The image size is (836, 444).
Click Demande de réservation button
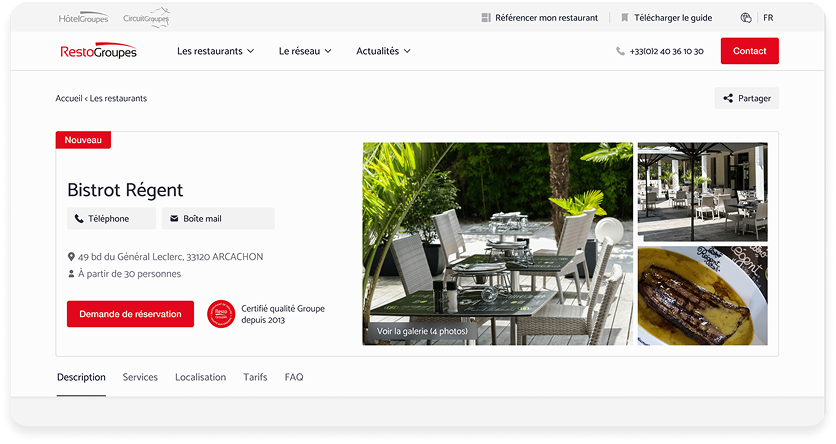tap(130, 314)
